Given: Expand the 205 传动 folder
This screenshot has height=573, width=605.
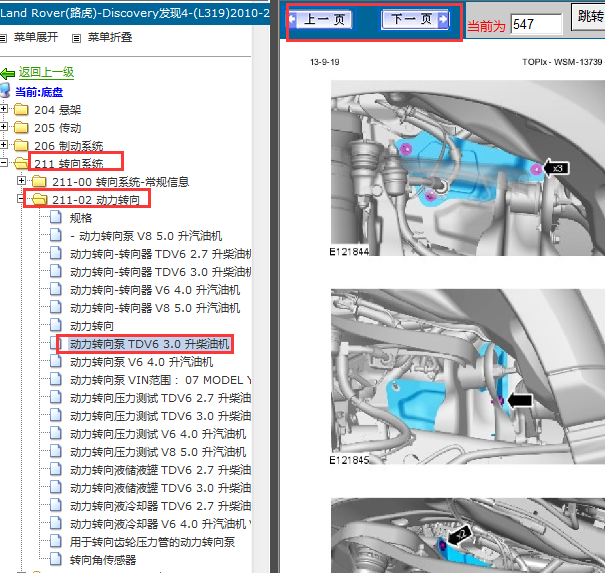Looking at the screenshot, I should [x=3, y=127].
